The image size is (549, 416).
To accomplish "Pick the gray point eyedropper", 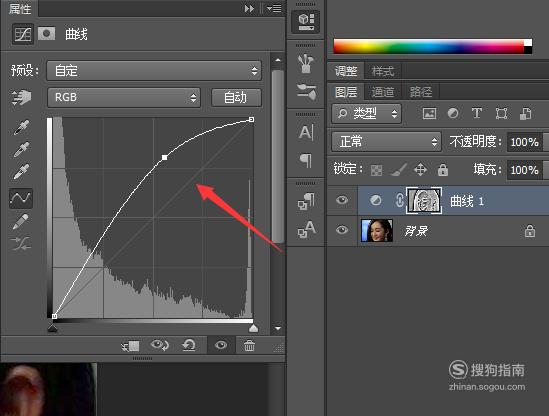I will pos(21,150).
